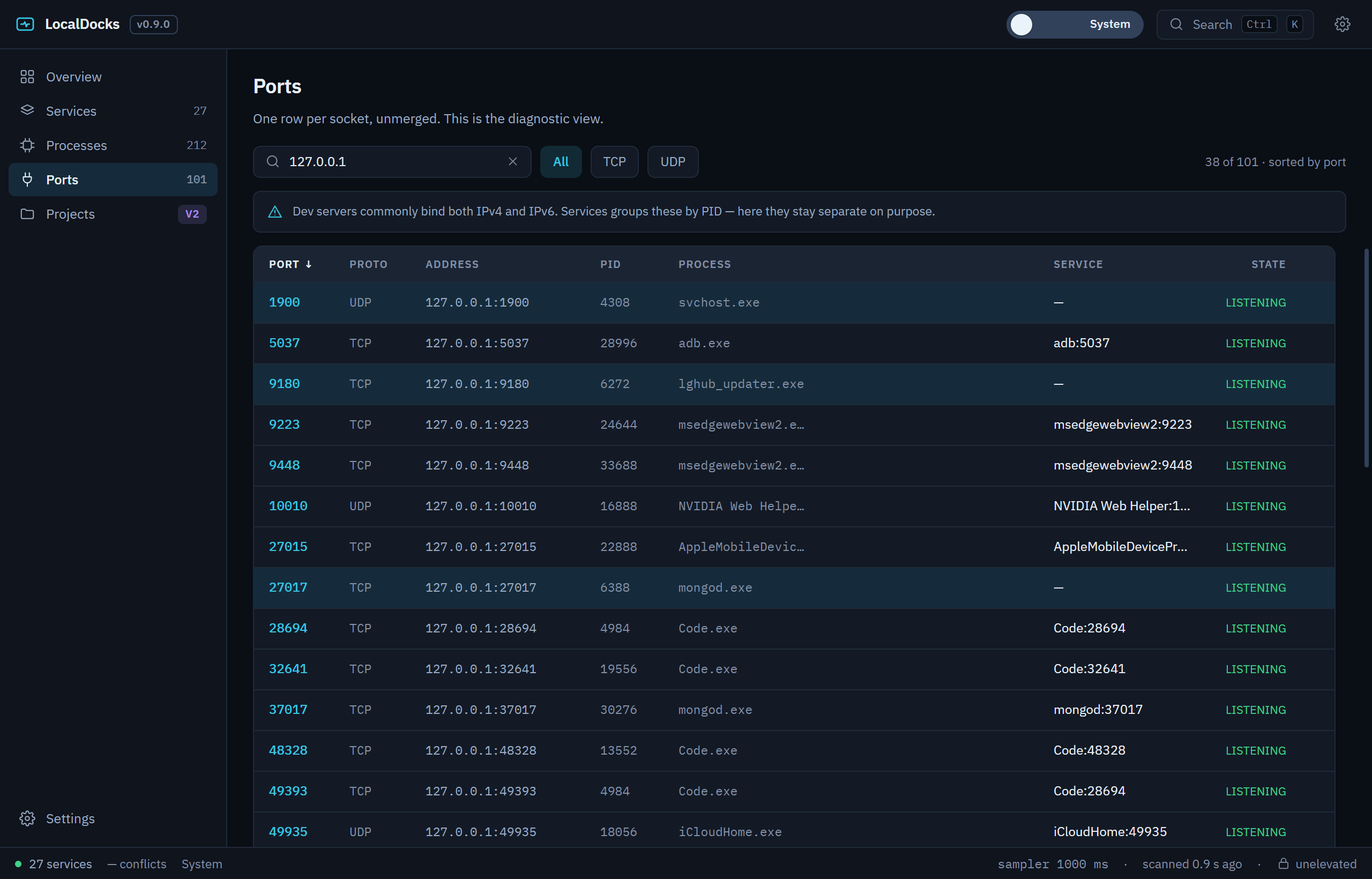The height and width of the screenshot is (879, 1372).
Task: Open Overview in the sidebar
Action: [x=113, y=77]
